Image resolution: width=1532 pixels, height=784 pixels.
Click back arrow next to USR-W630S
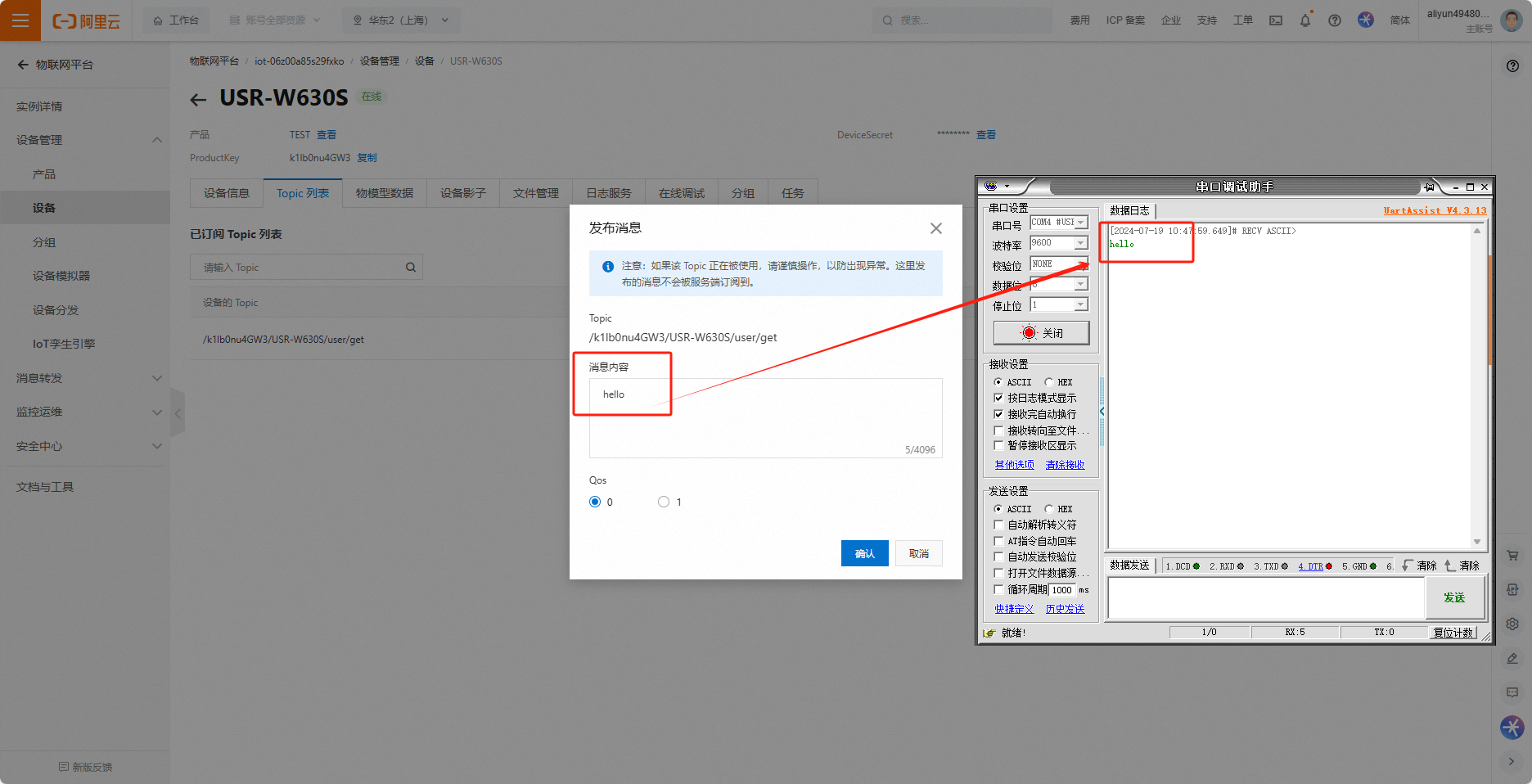[198, 100]
